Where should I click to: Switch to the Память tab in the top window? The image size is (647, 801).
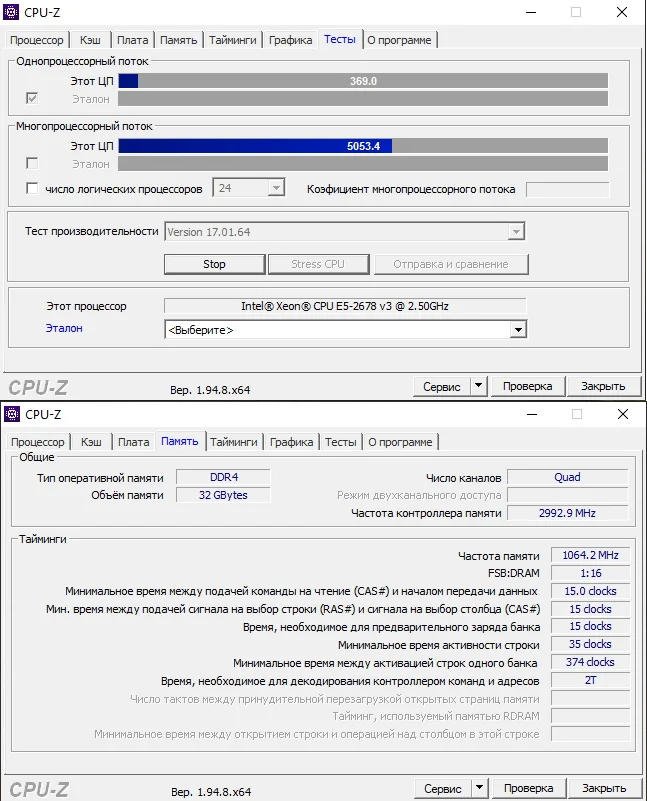(x=178, y=40)
